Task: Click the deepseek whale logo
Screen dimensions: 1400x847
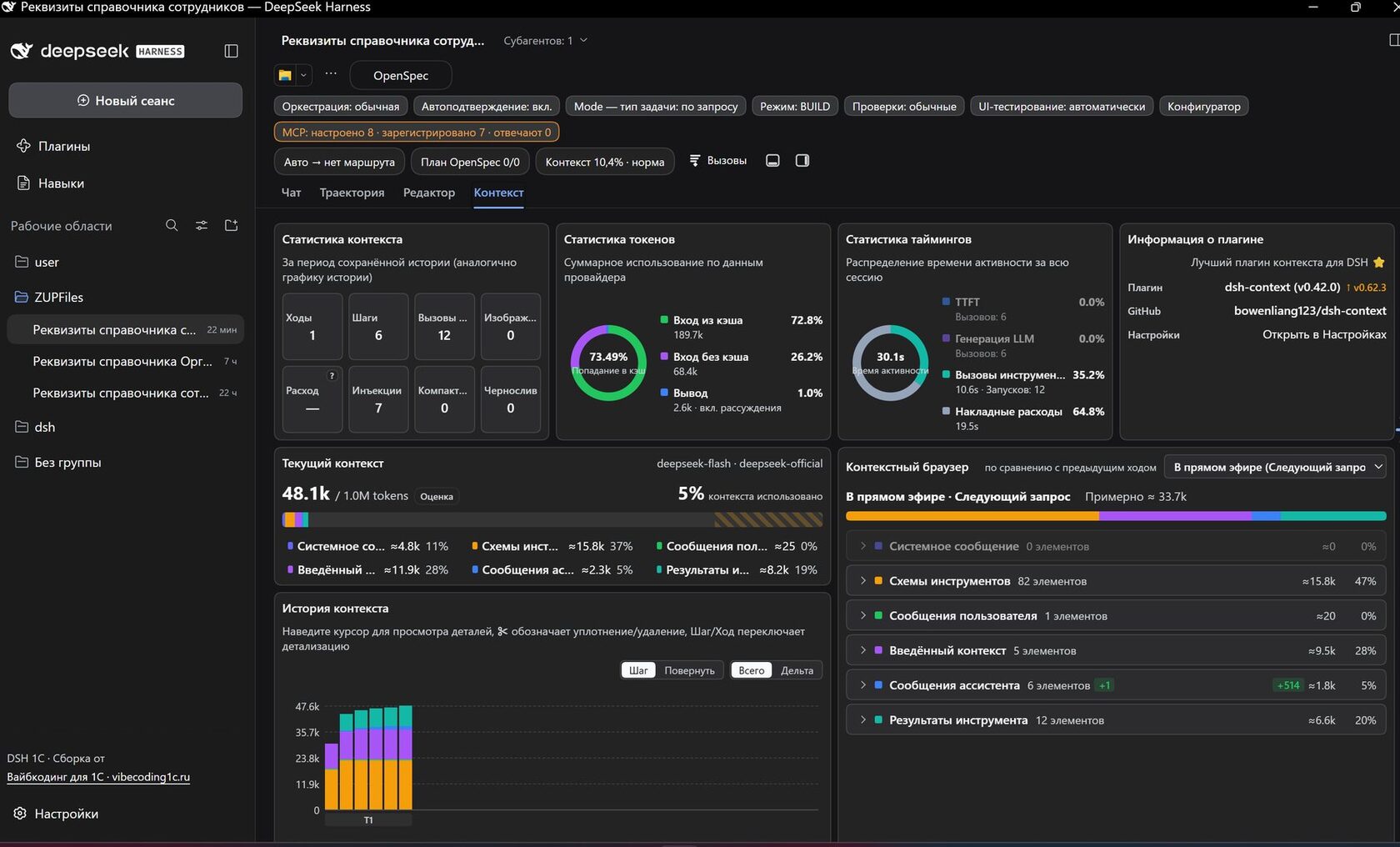Action: click(x=22, y=51)
